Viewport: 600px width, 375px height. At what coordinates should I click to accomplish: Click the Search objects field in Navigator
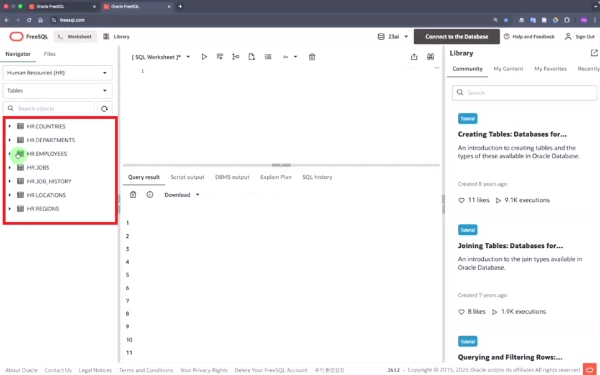click(49, 109)
